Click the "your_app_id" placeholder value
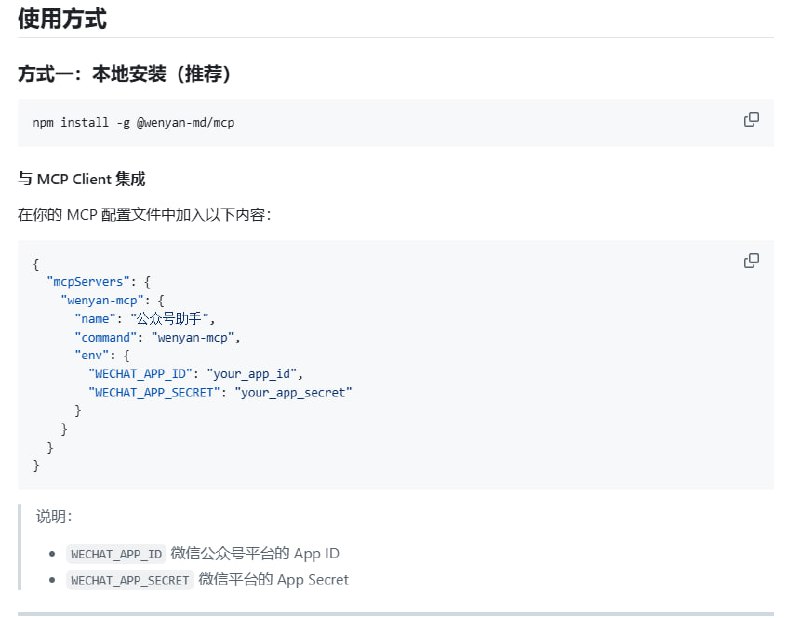 (x=255, y=374)
